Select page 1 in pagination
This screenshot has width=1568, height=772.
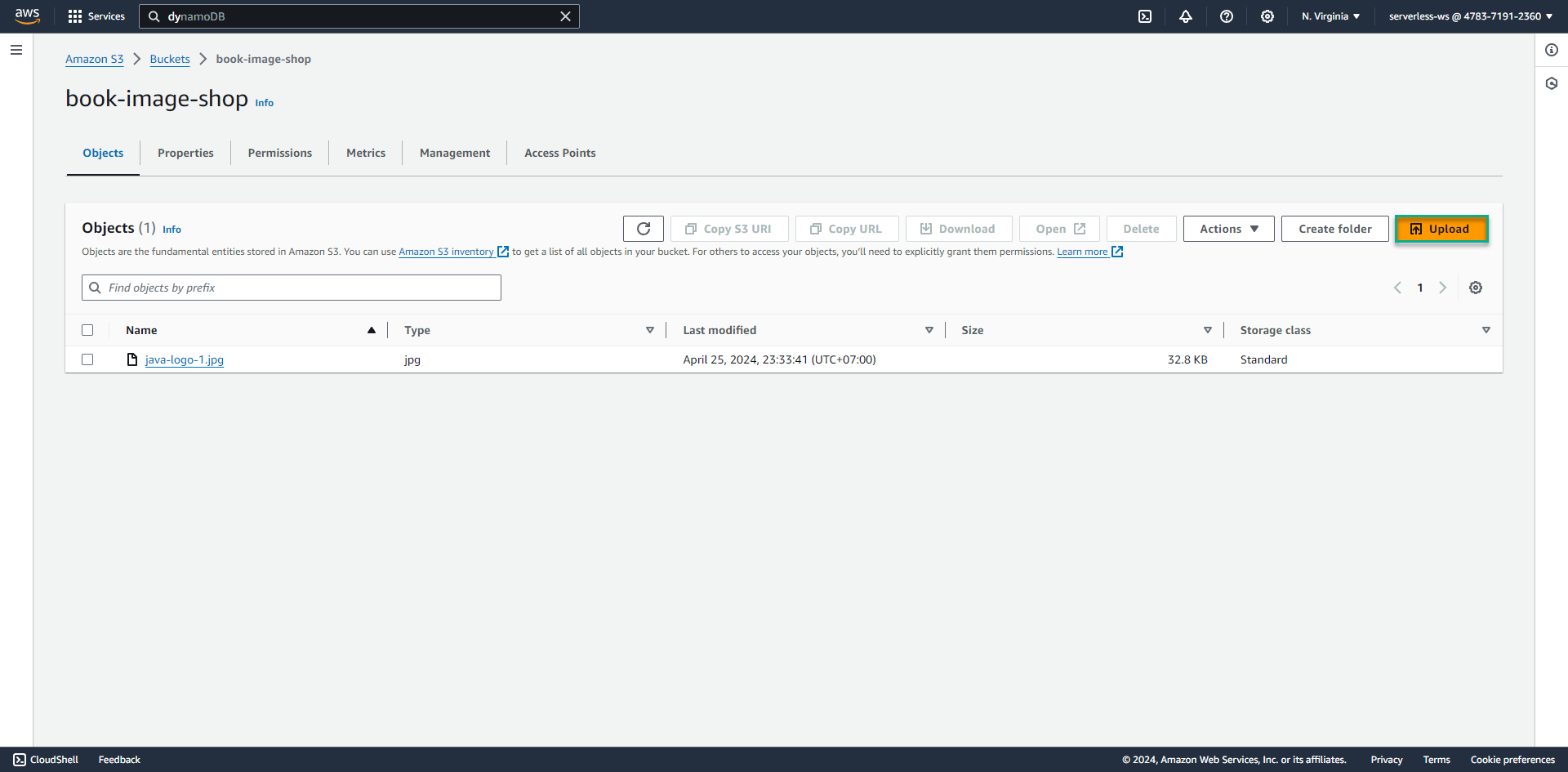[1420, 288]
